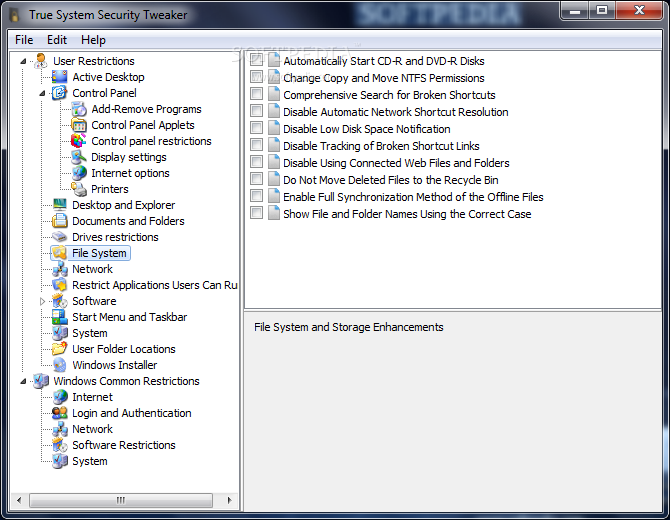670x520 pixels.
Task: Click the Control Panel Applets icon
Action: (79, 125)
